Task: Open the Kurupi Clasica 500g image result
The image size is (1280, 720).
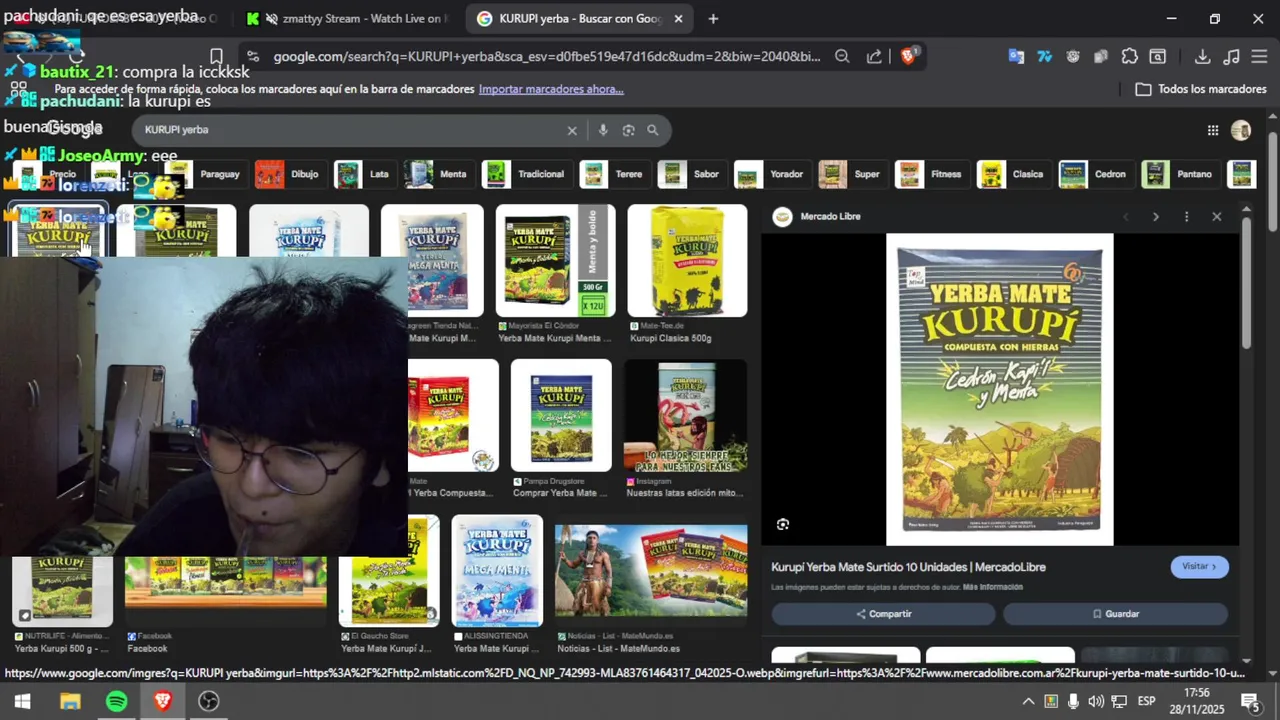Action: point(687,261)
